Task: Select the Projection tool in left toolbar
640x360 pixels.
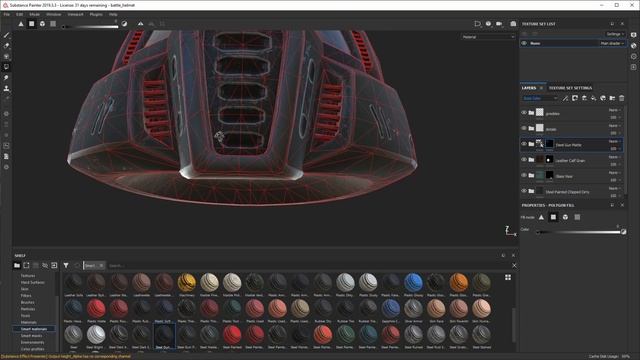Action: coord(6,56)
